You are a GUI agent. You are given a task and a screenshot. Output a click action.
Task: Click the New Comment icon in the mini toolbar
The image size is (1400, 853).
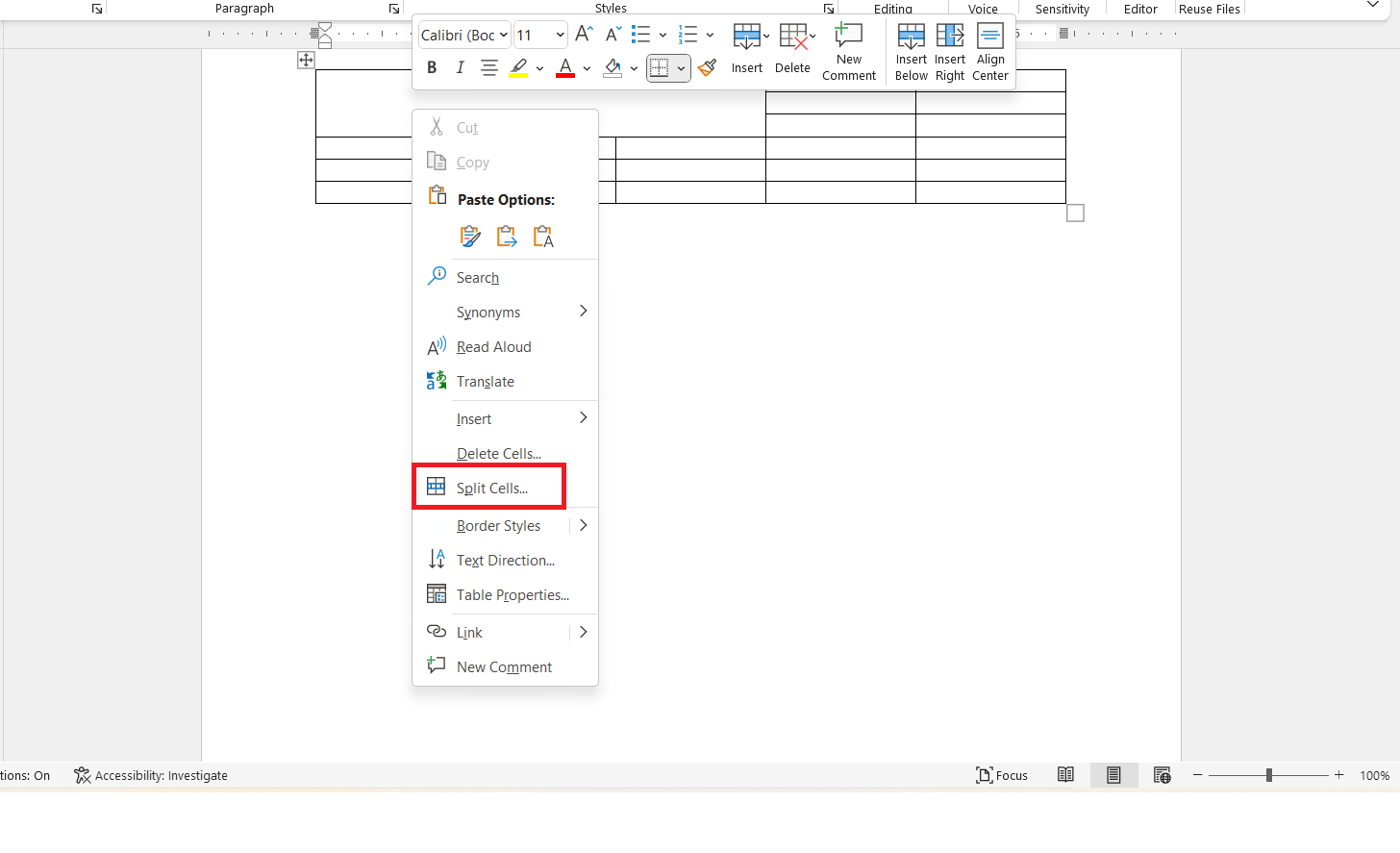point(849,53)
